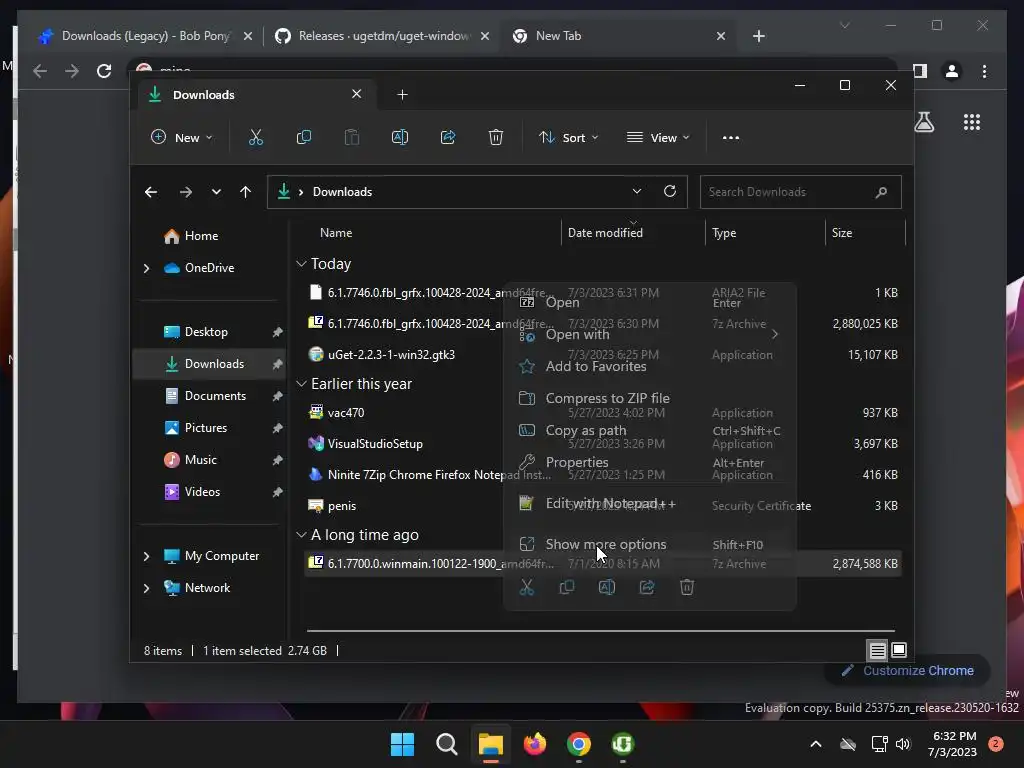The height and width of the screenshot is (768, 1024).
Task: Collapse the Earlier this year group
Action: click(x=301, y=384)
